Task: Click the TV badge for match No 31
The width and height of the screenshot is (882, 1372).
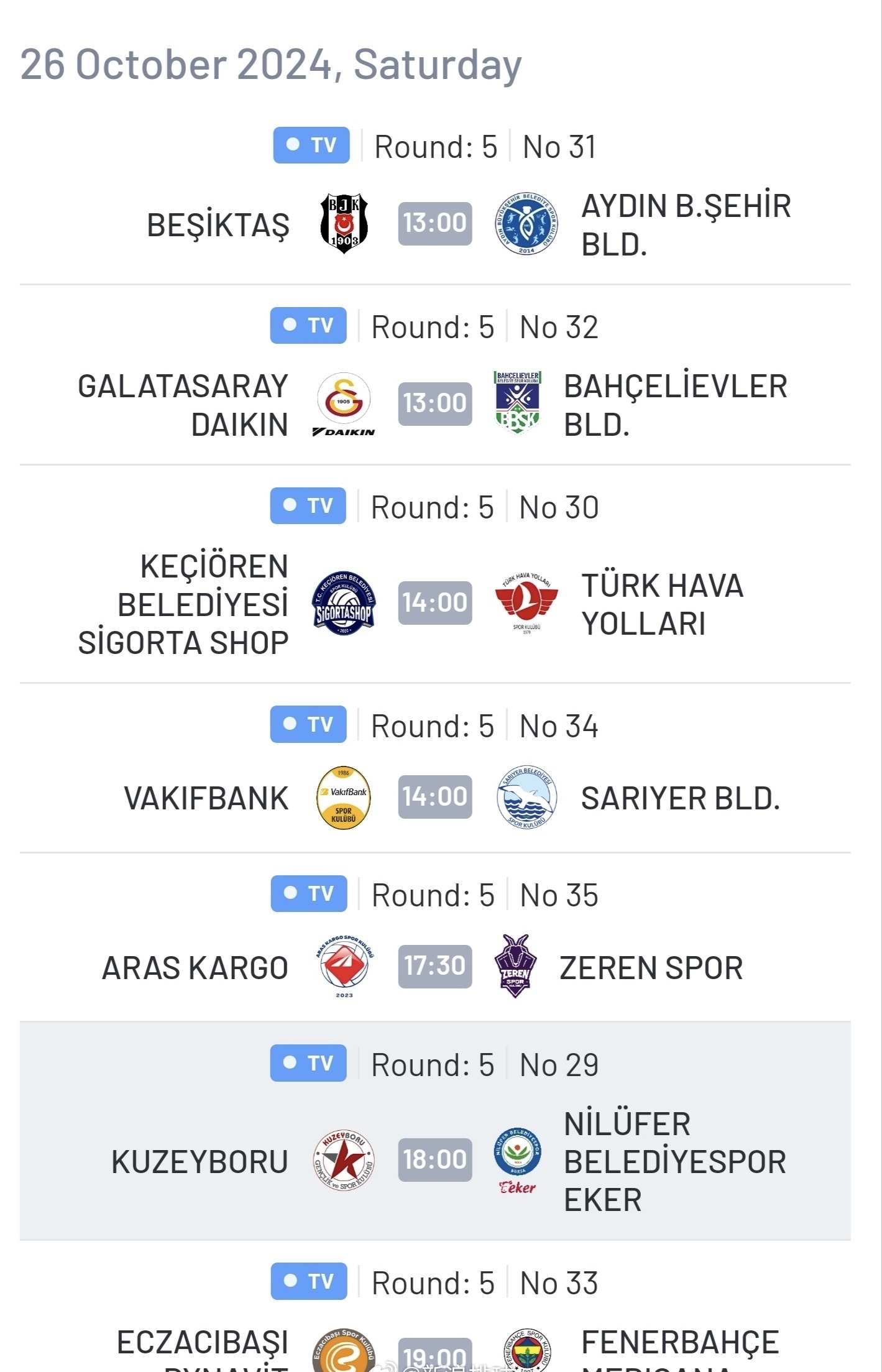Action: click(311, 145)
